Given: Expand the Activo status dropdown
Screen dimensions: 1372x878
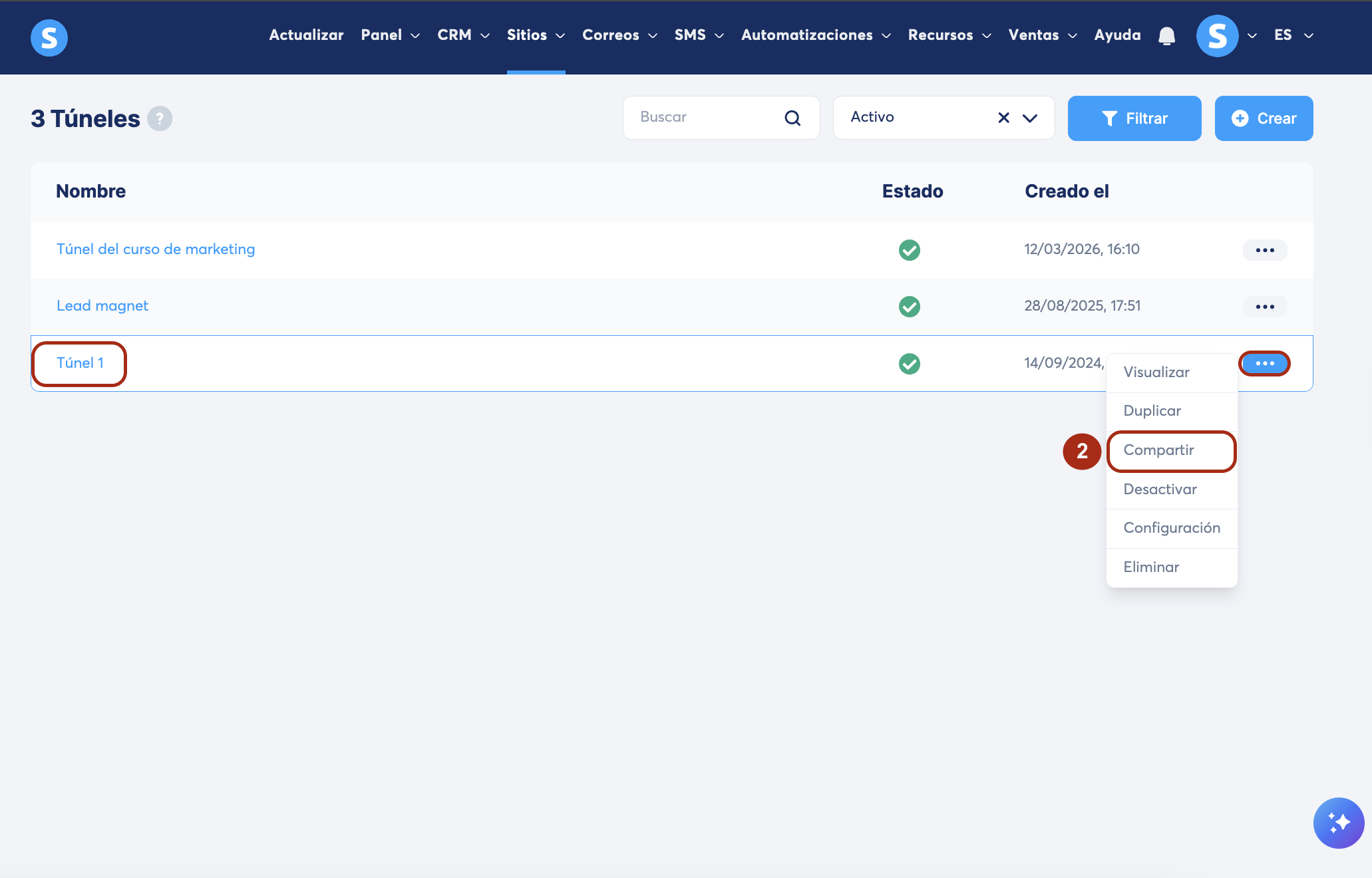Looking at the screenshot, I should [x=1029, y=118].
